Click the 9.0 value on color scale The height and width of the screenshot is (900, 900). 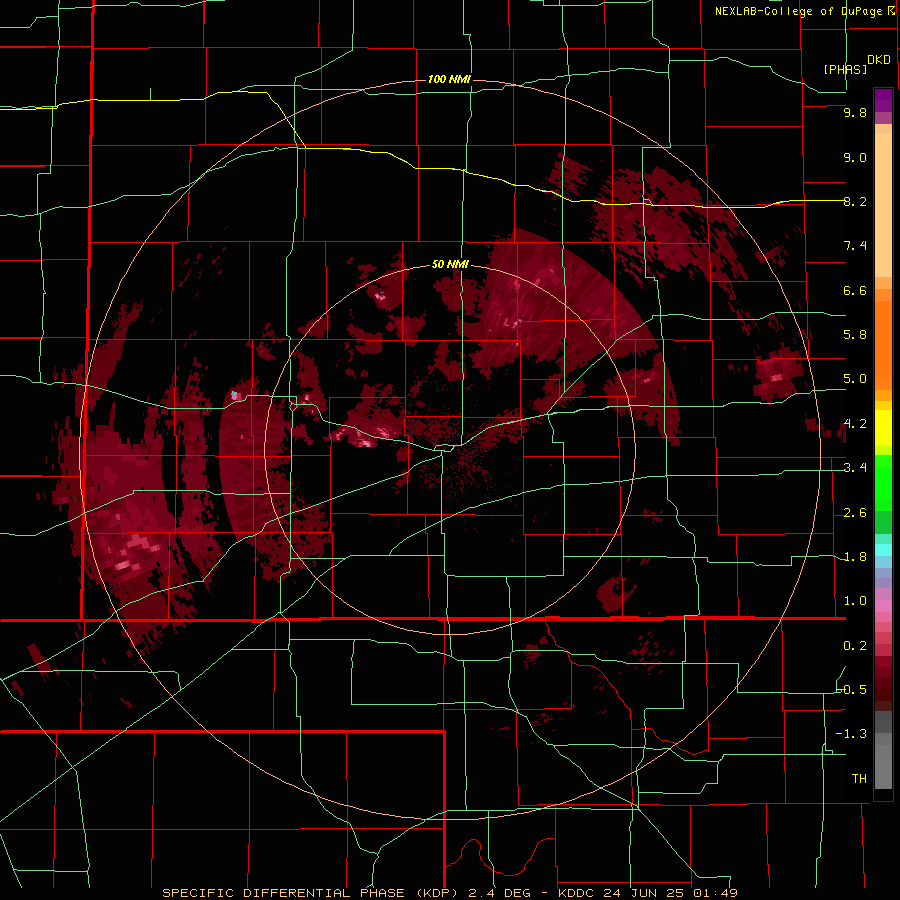click(x=855, y=157)
